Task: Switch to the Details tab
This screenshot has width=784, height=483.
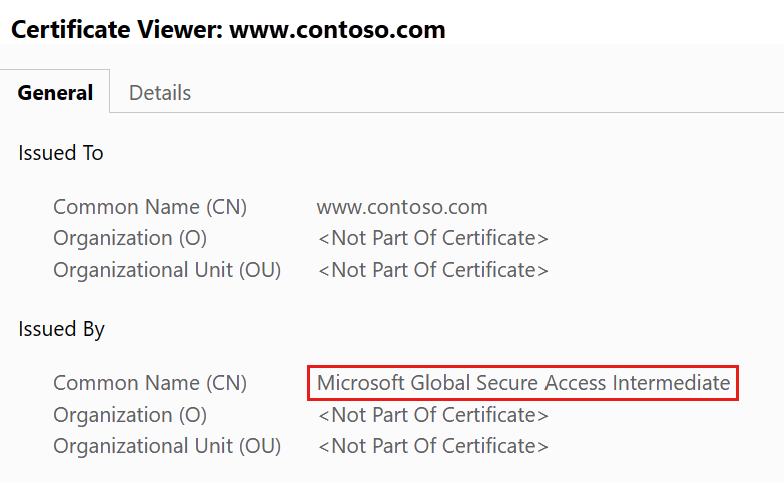Action: (160, 93)
